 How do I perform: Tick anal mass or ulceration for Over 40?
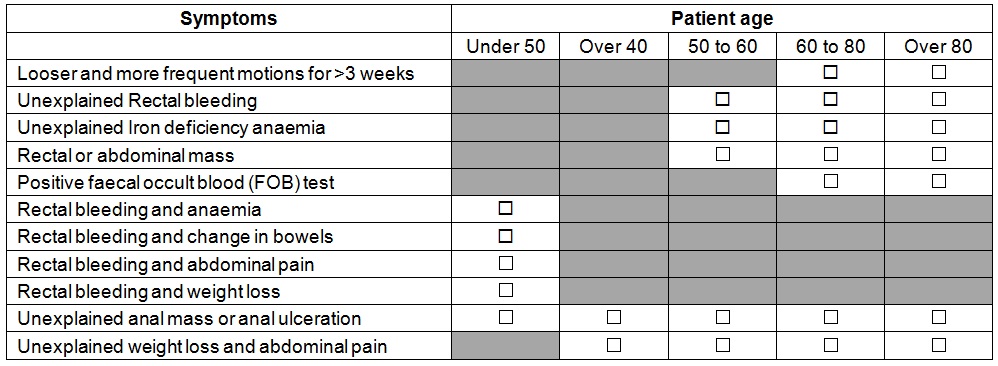click(614, 317)
